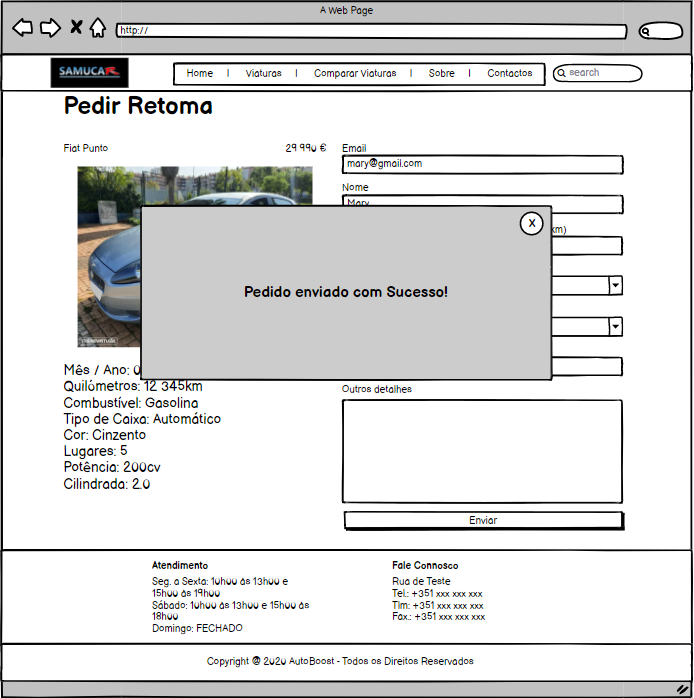Viewport: 694px width, 698px height.
Task: Open Comparar Viaturas menu item
Action: click(x=355, y=74)
